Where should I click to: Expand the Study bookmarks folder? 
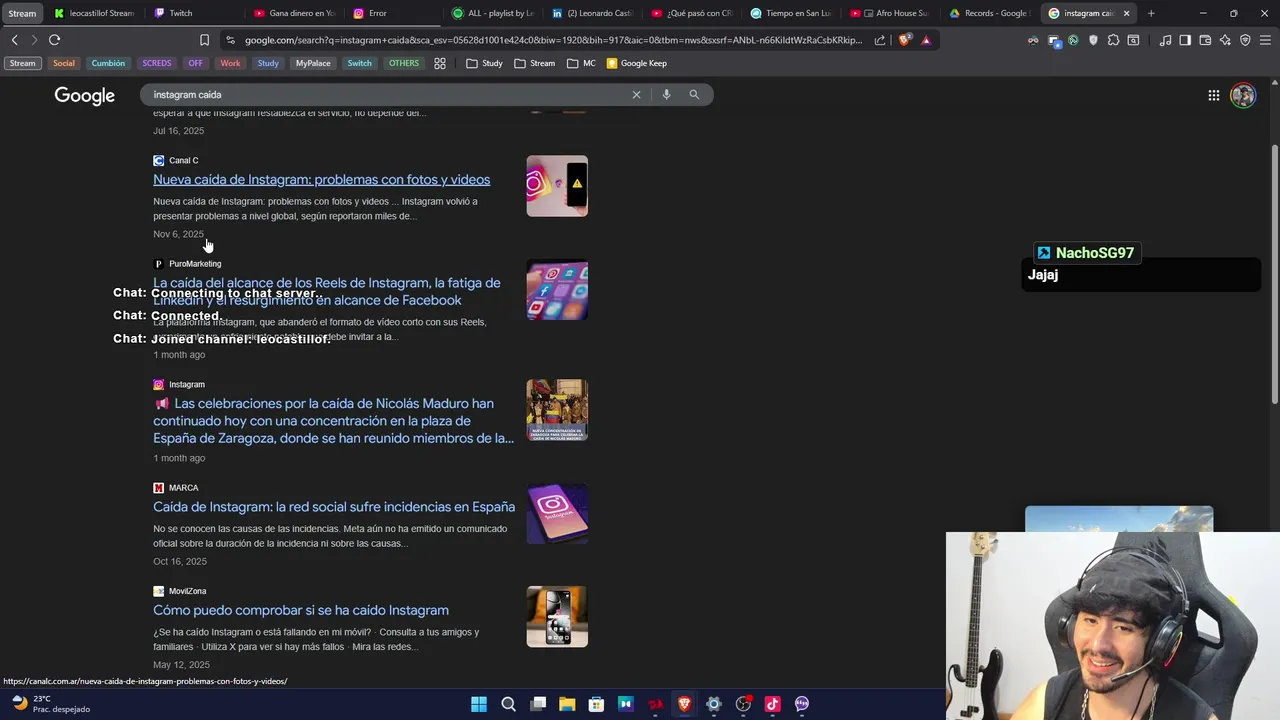pyautogui.click(x=484, y=63)
